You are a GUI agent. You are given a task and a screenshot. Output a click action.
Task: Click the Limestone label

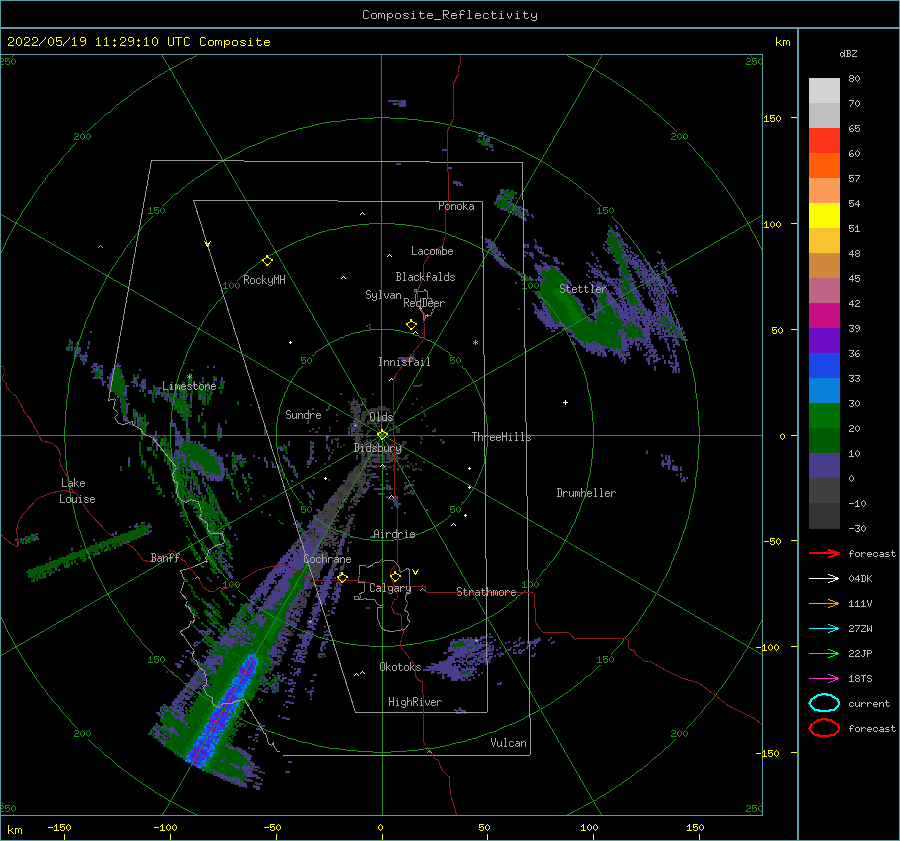tap(189, 386)
